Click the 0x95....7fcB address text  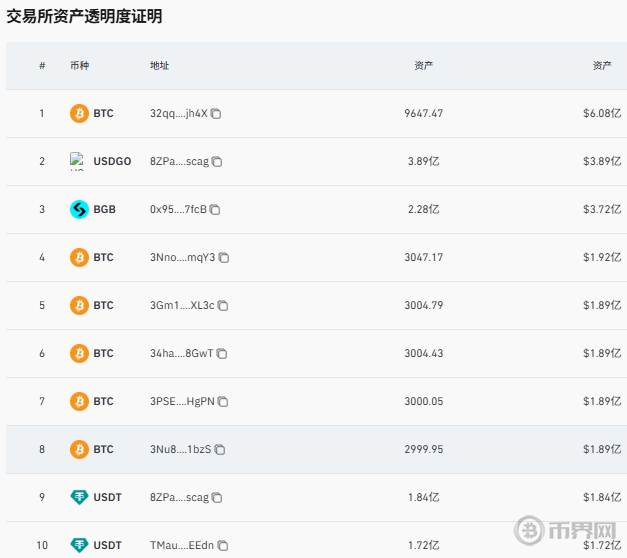click(x=178, y=210)
